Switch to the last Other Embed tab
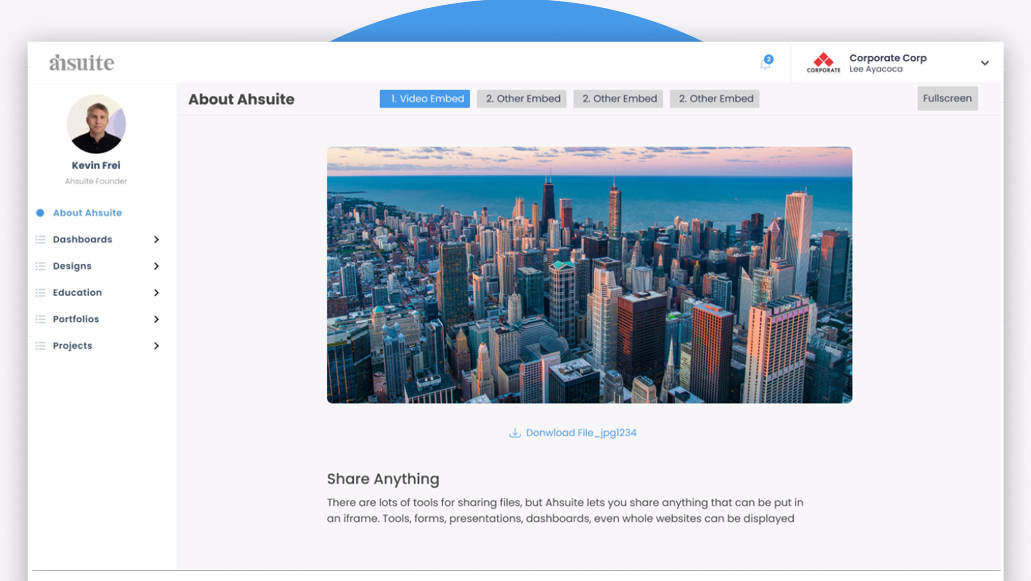The height and width of the screenshot is (581, 1031). tap(714, 98)
